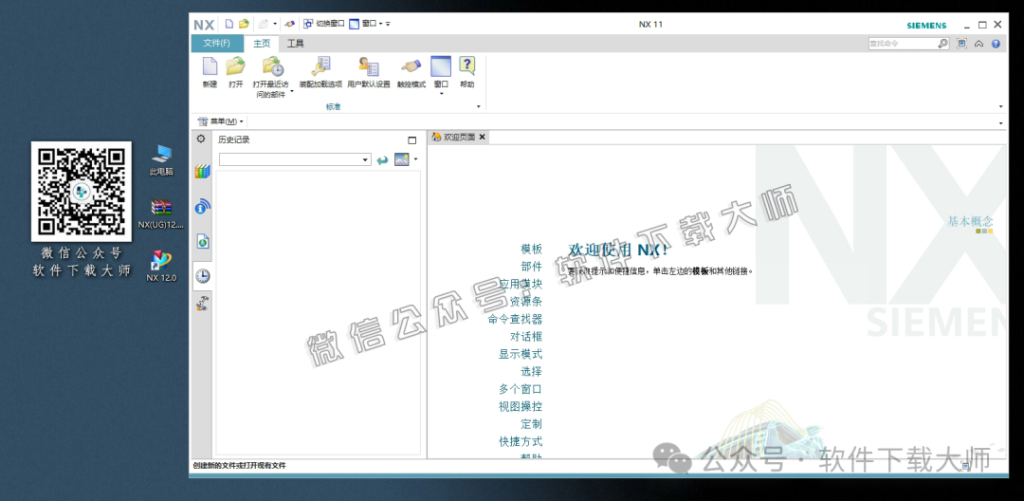Open ribbon options arrow at far right

point(1000,106)
